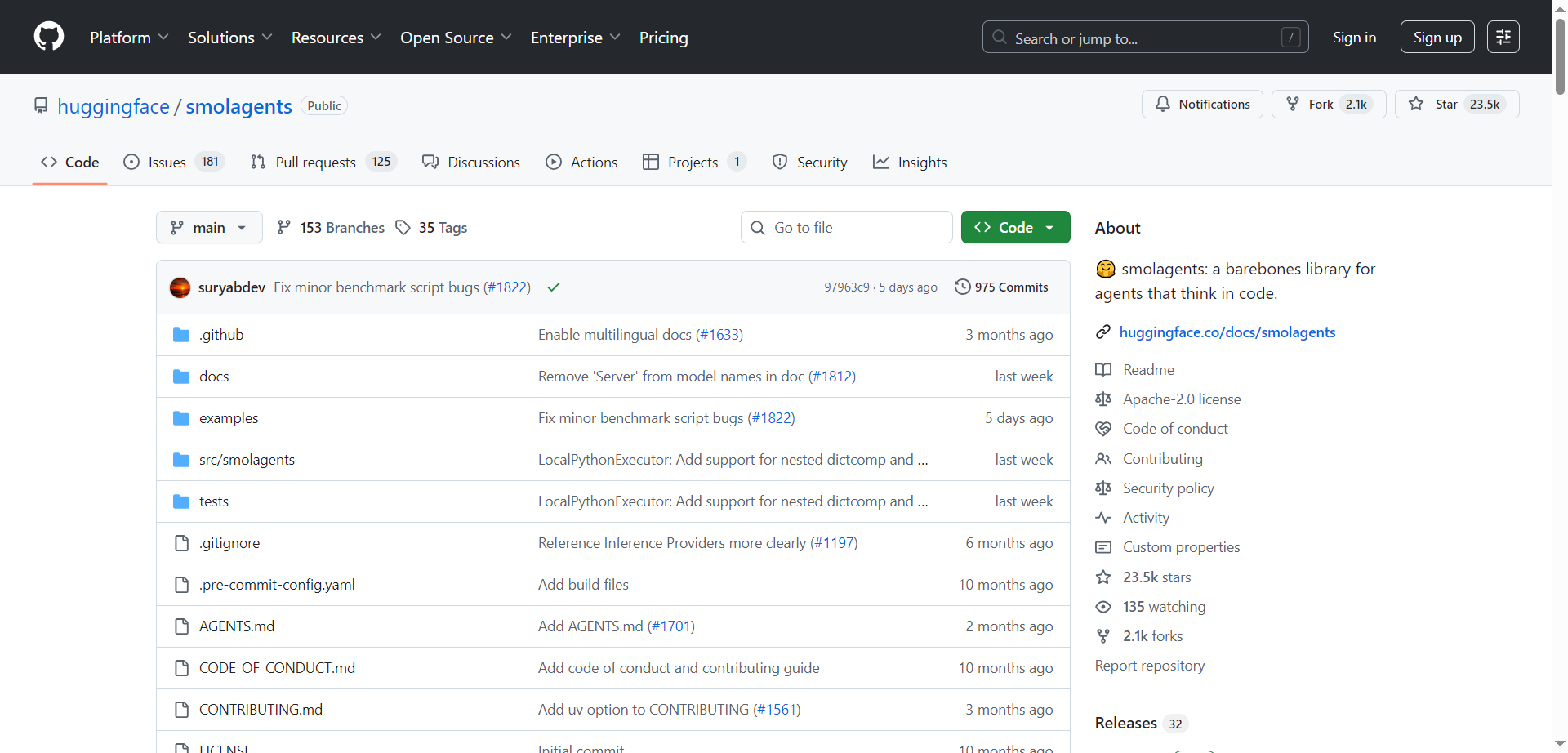This screenshot has width=1568, height=753.
Task: Click the Sign up button
Action: click(1437, 37)
